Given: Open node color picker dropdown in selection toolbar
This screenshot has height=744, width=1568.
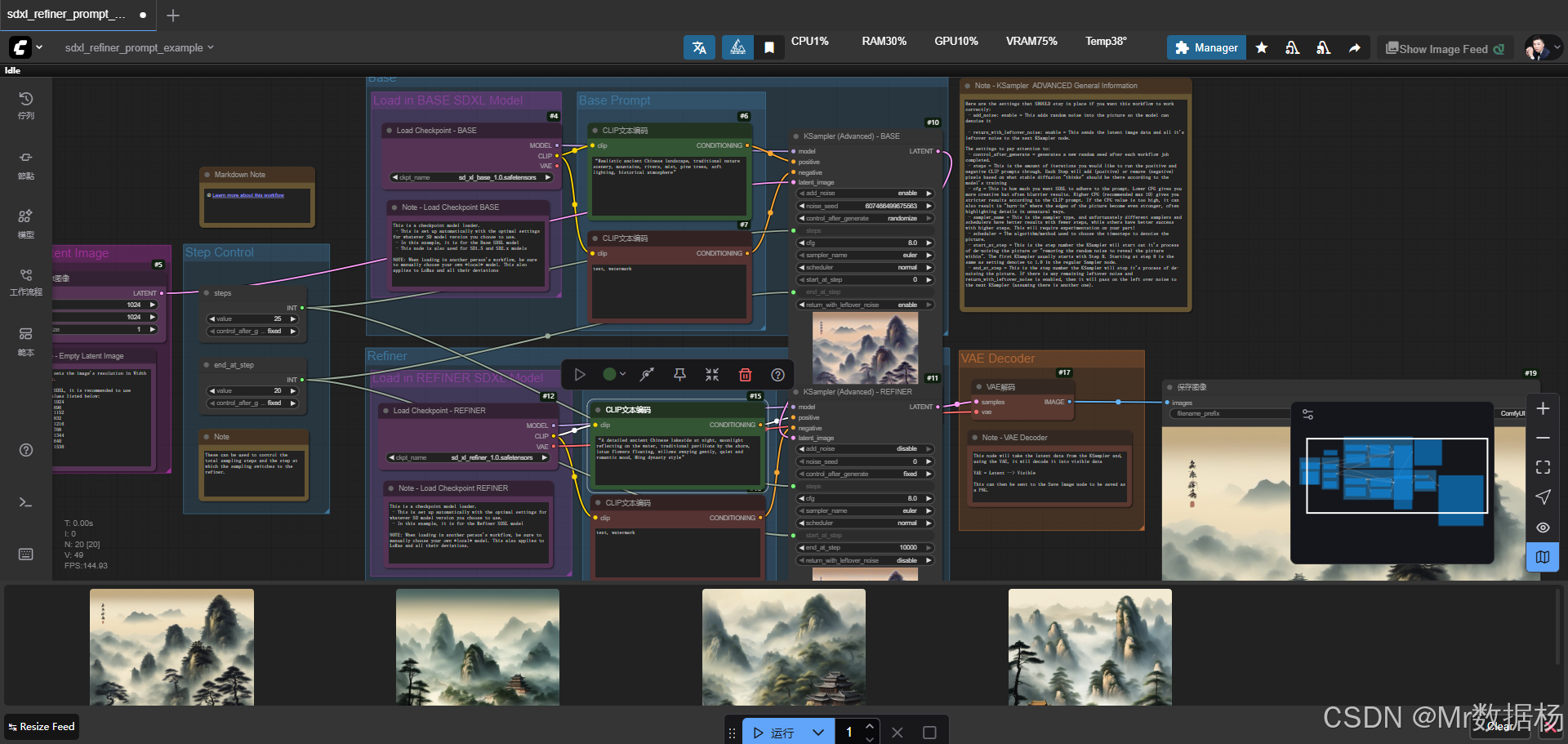Looking at the screenshot, I should point(614,374).
